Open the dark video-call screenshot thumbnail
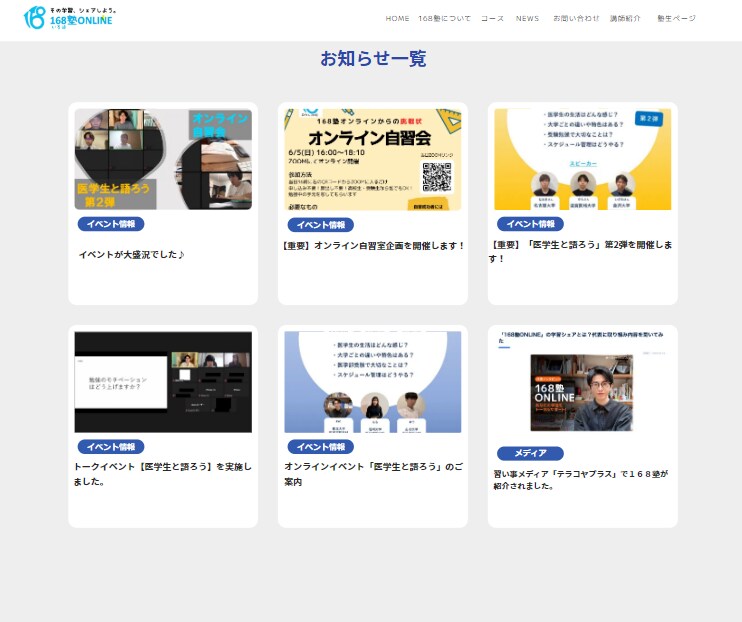The height and width of the screenshot is (622, 742). click(163, 382)
